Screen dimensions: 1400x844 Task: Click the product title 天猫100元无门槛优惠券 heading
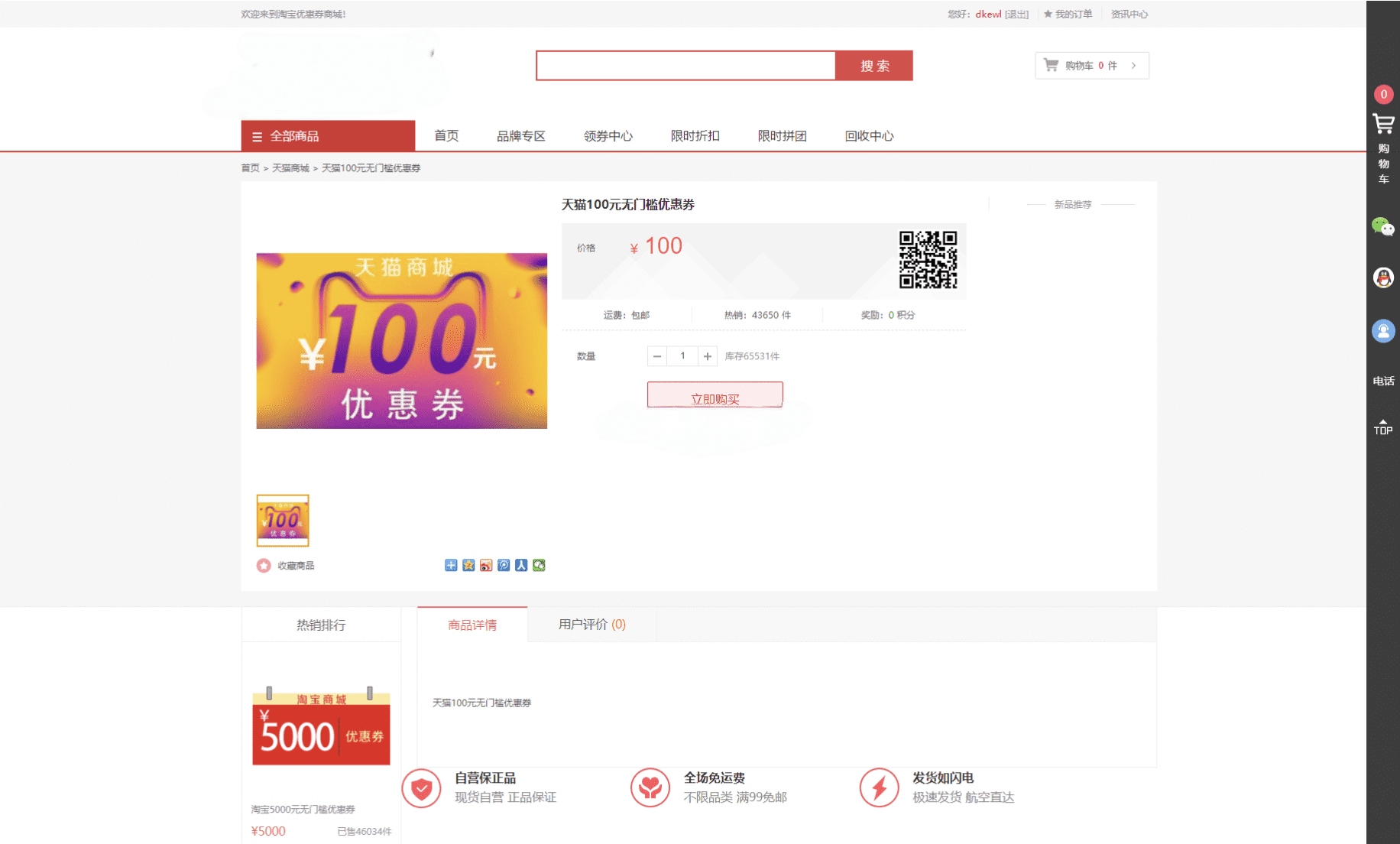pos(628,204)
